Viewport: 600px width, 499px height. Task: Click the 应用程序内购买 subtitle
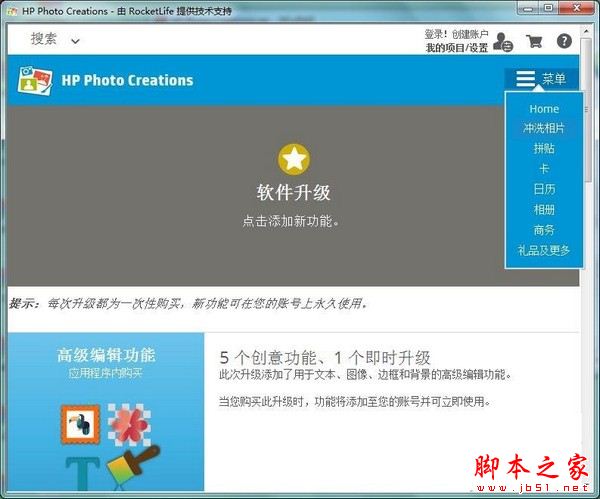tap(106, 373)
